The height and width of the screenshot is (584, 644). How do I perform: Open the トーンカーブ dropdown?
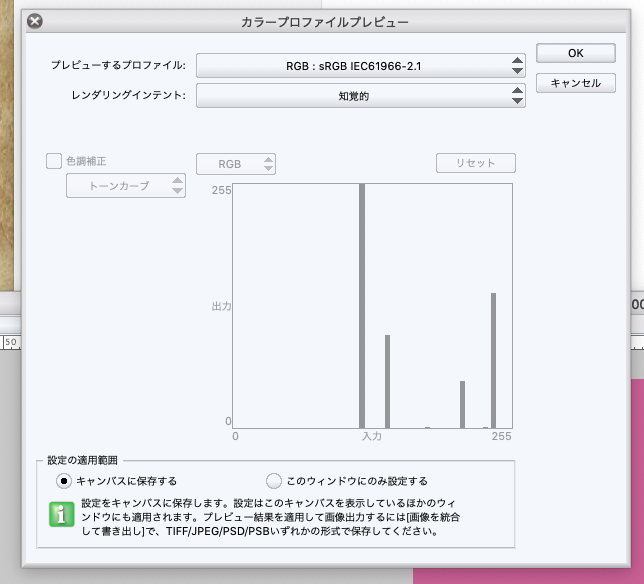[126, 186]
